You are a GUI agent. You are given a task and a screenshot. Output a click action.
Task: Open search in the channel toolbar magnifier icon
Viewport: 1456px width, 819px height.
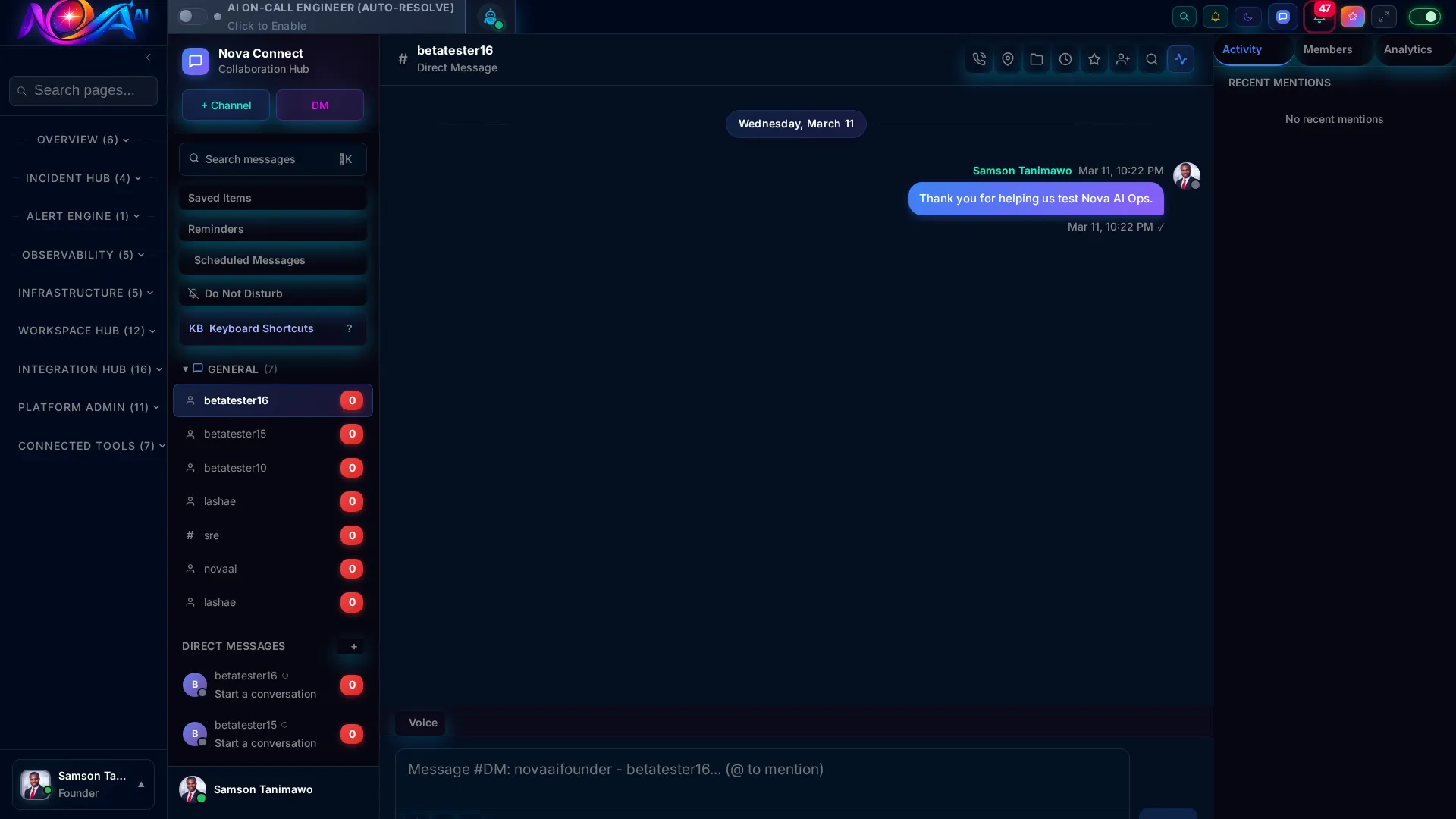[x=1152, y=59]
